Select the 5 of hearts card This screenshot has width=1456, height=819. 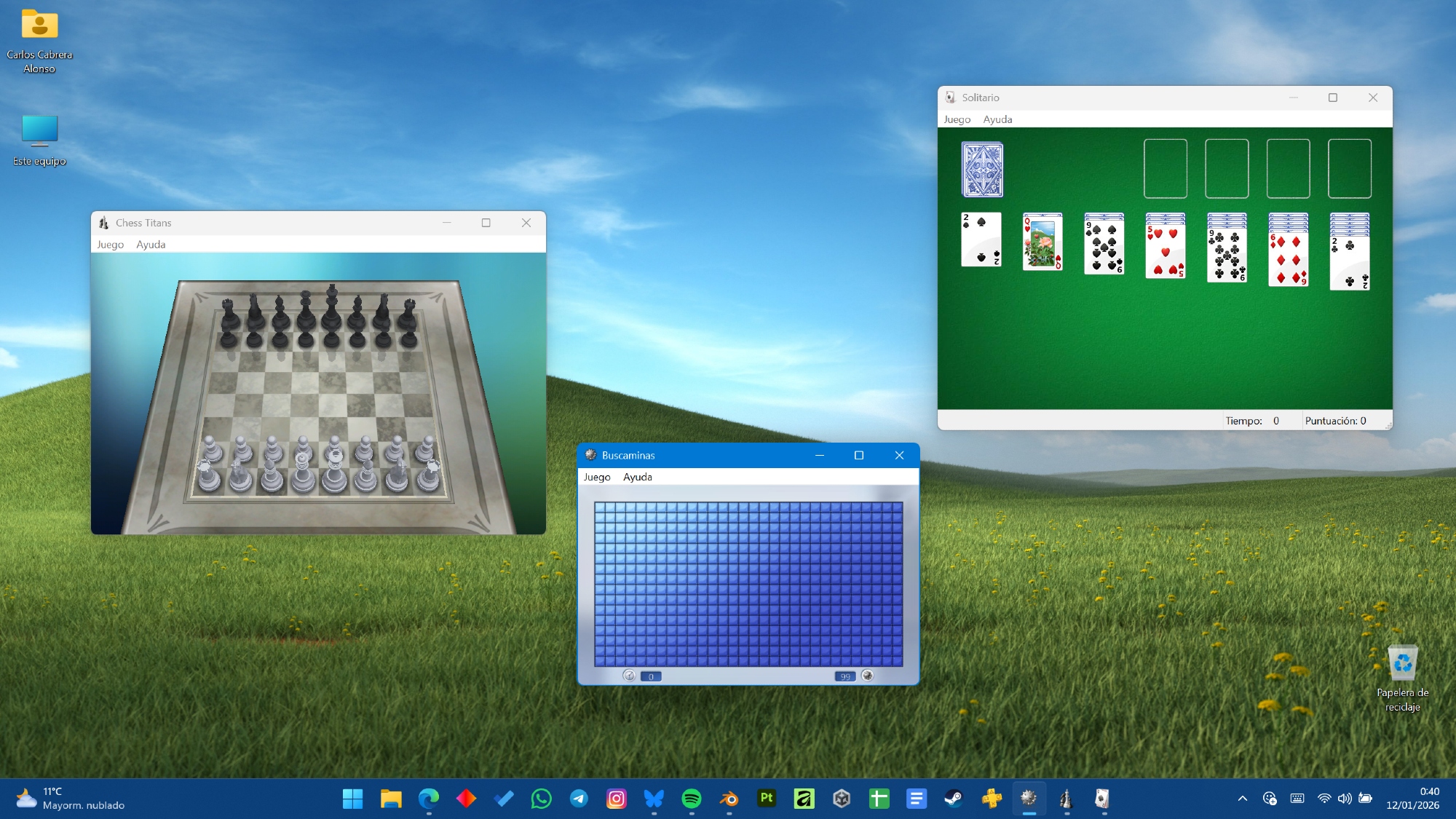(x=1165, y=253)
